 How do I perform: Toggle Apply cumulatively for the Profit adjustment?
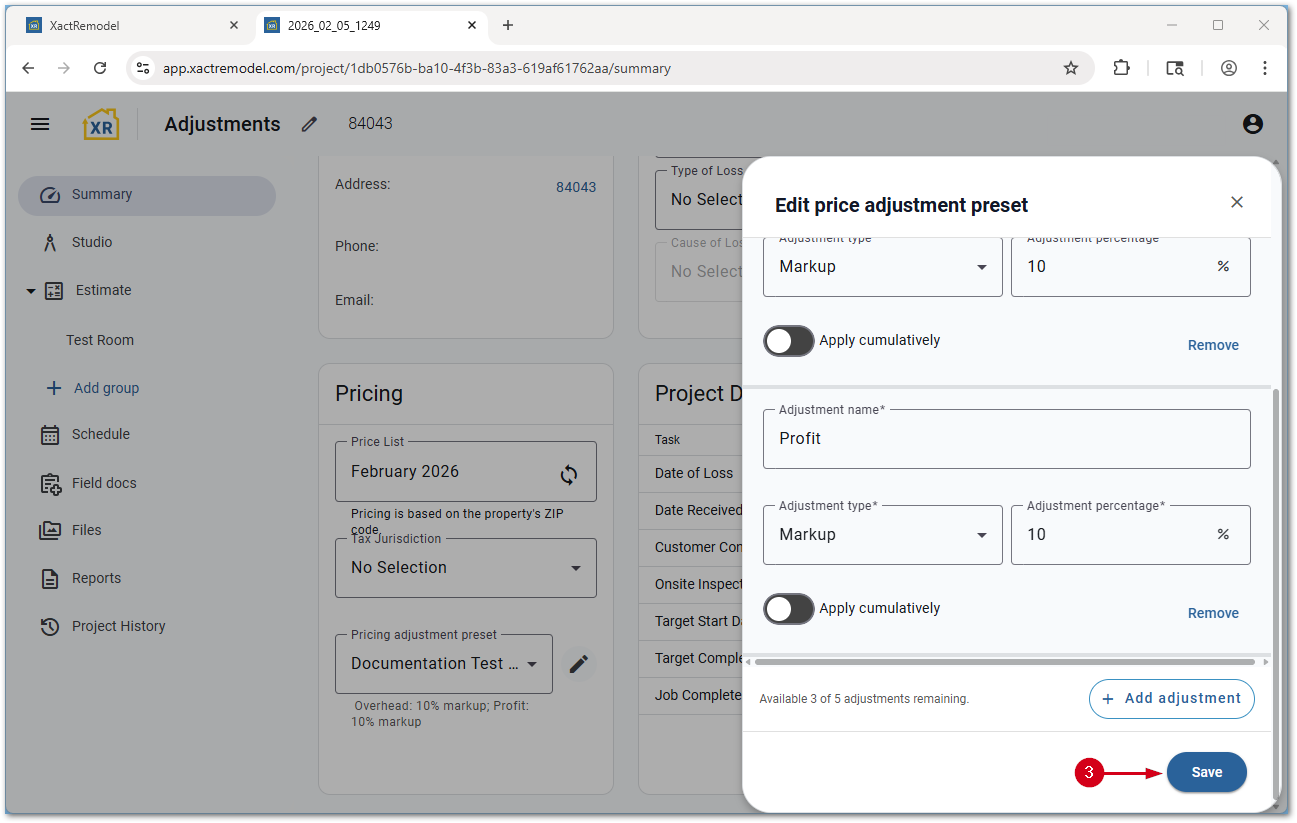[x=789, y=608]
